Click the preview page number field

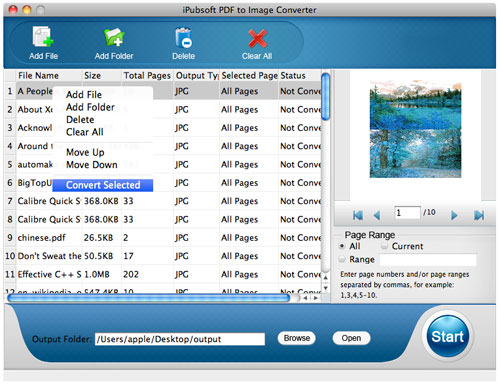coord(407,213)
